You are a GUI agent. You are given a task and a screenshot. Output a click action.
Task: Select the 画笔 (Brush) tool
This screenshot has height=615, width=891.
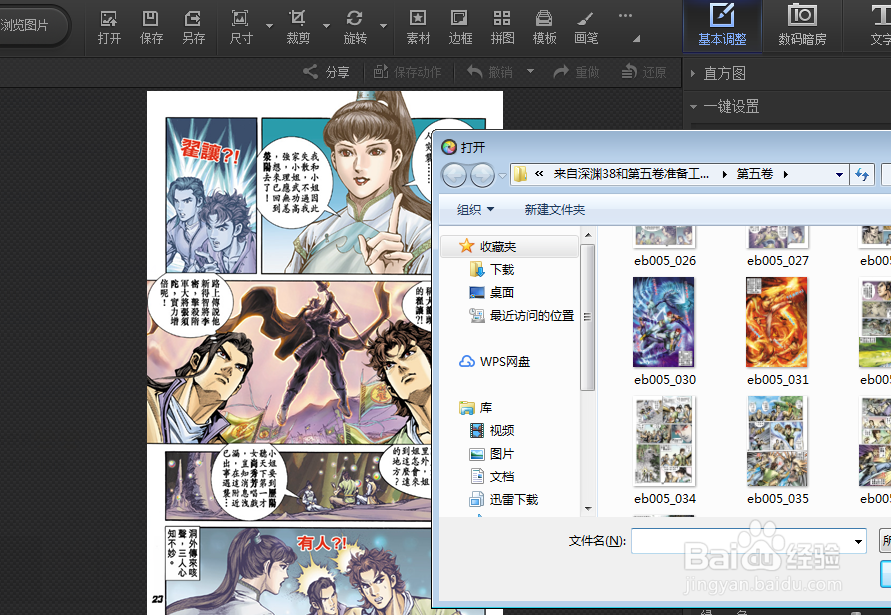tap(586, 27)
